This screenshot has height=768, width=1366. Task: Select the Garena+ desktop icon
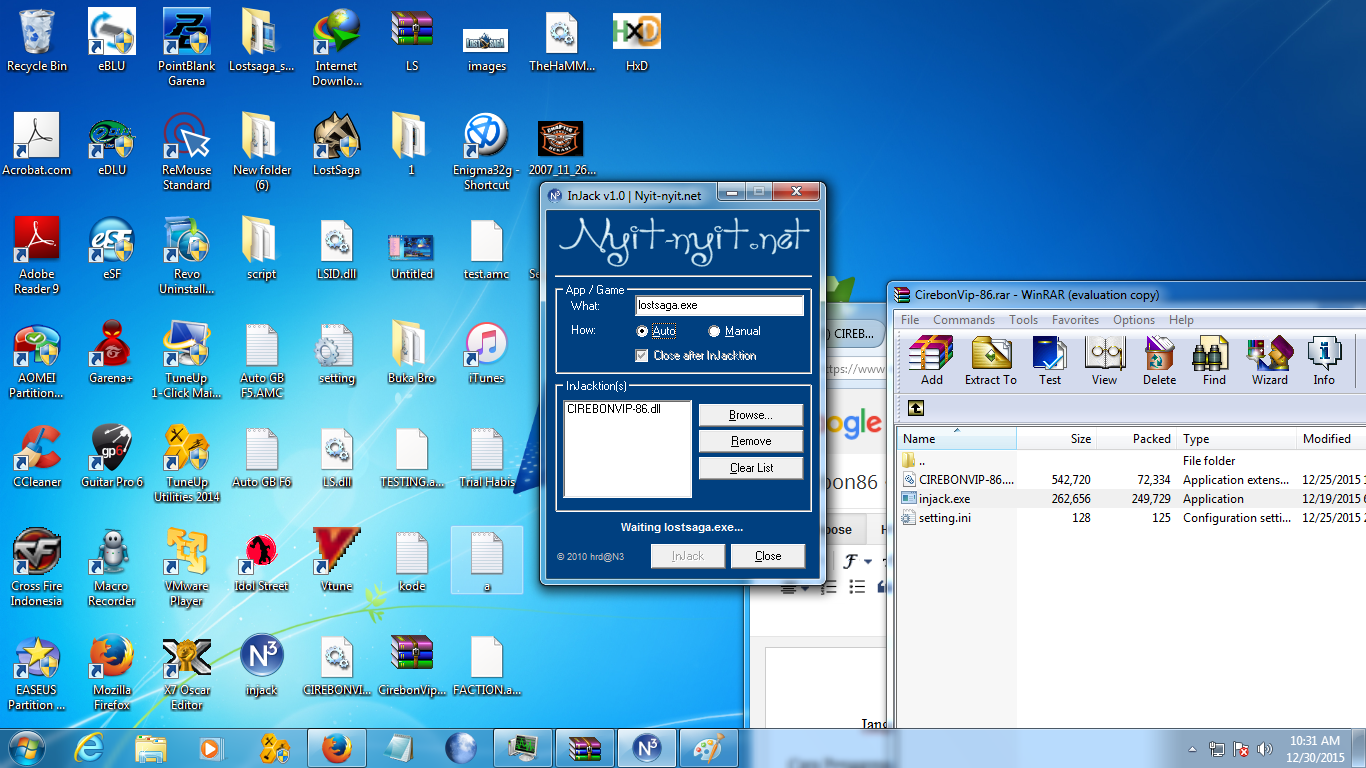112,352
